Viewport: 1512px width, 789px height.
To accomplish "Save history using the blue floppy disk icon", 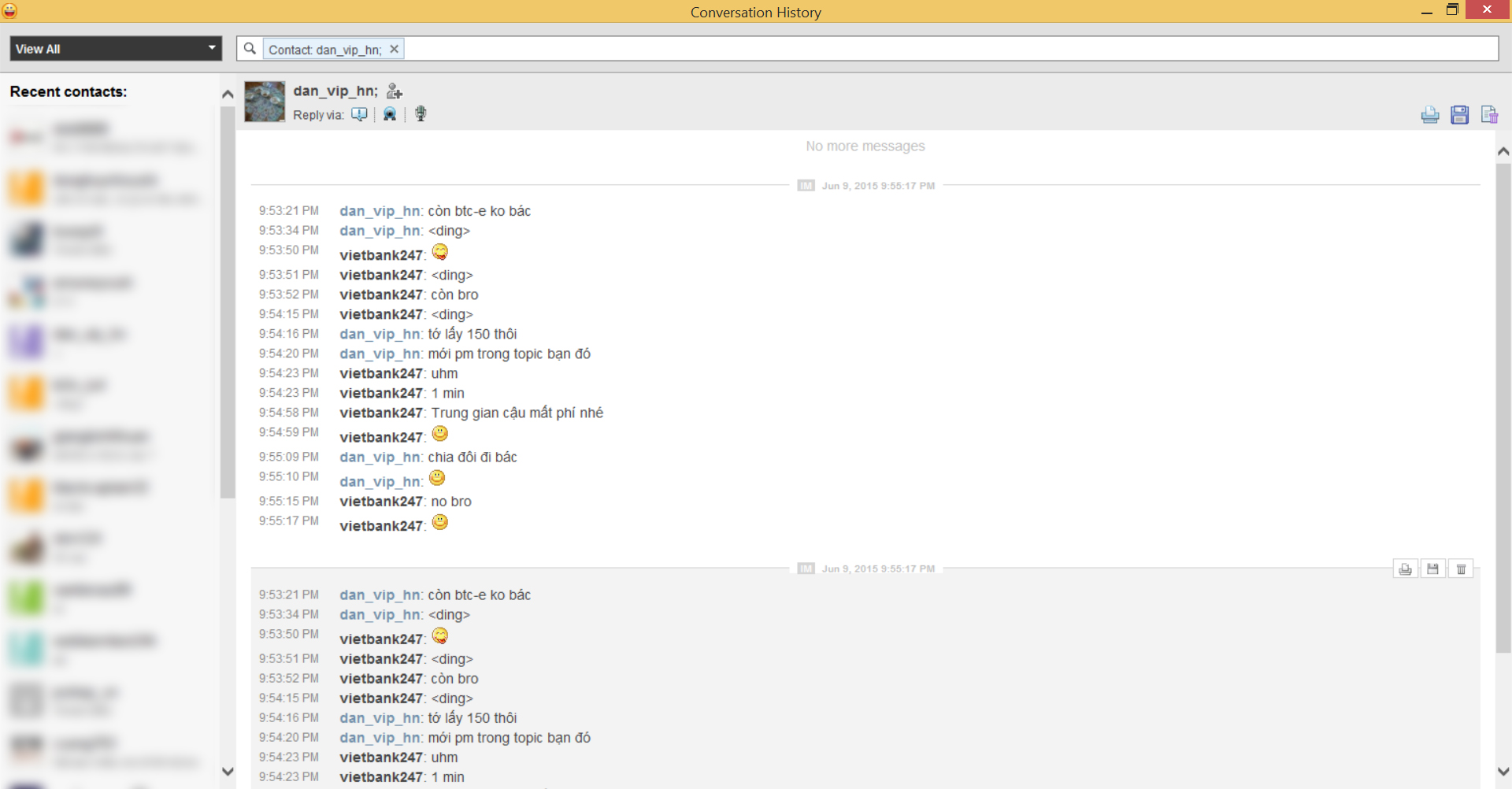I will (1459, 115).
